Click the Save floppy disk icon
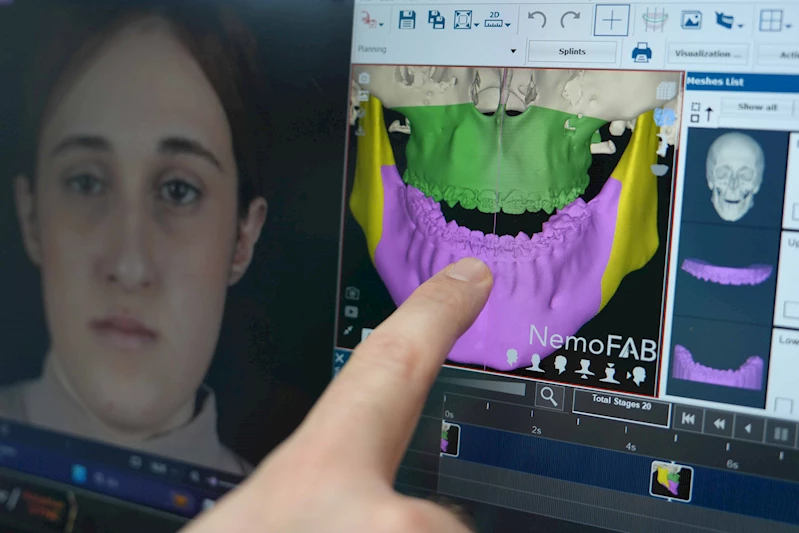This screenshot has width=799, height=533. coord(407,20)
